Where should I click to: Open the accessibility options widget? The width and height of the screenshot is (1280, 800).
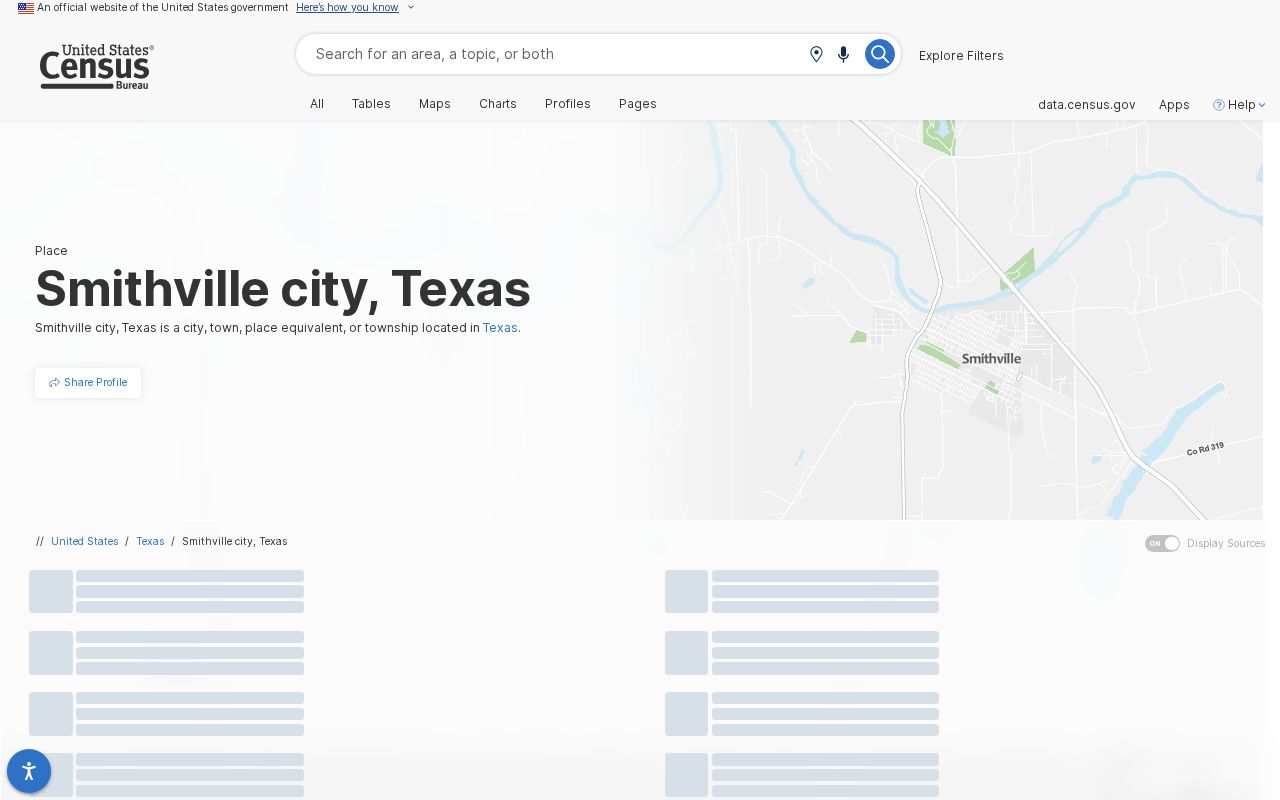click(x=29, y=771)
